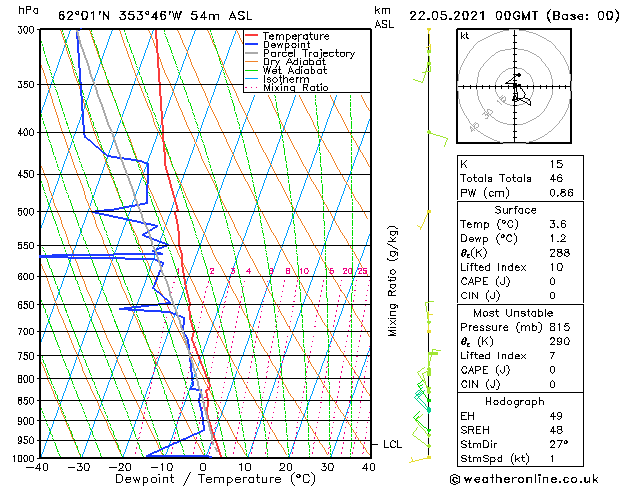Click the LCL marker label
The height and width of the screenshot is (486, 629).
click(392, 444)
